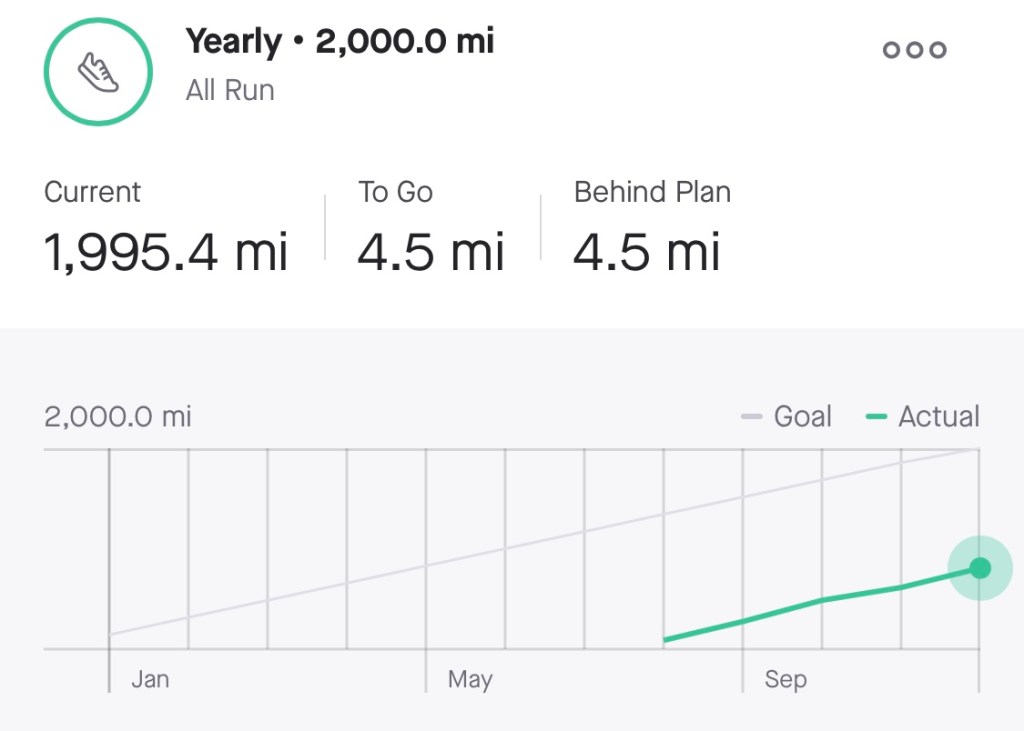Select the Sep month label on chart
Viewport: 1024px width, 731px height.
click(x=786, y=680)
